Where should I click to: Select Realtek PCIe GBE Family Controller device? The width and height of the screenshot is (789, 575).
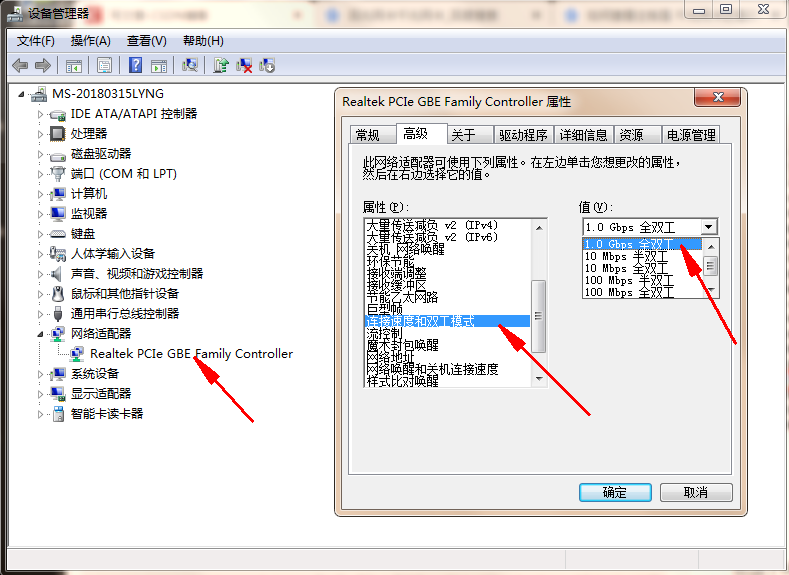tap(191, 354)
